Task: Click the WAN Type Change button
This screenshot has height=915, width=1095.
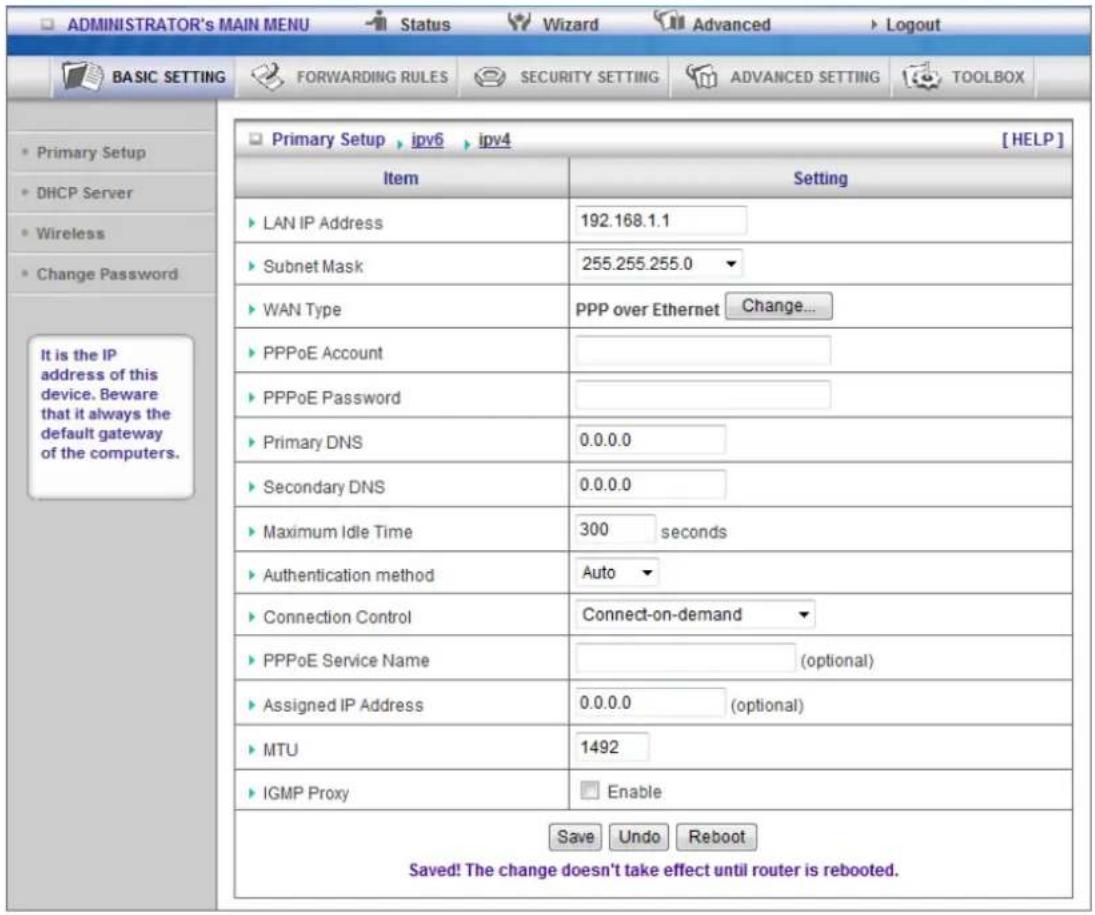Action: point(778,306)
